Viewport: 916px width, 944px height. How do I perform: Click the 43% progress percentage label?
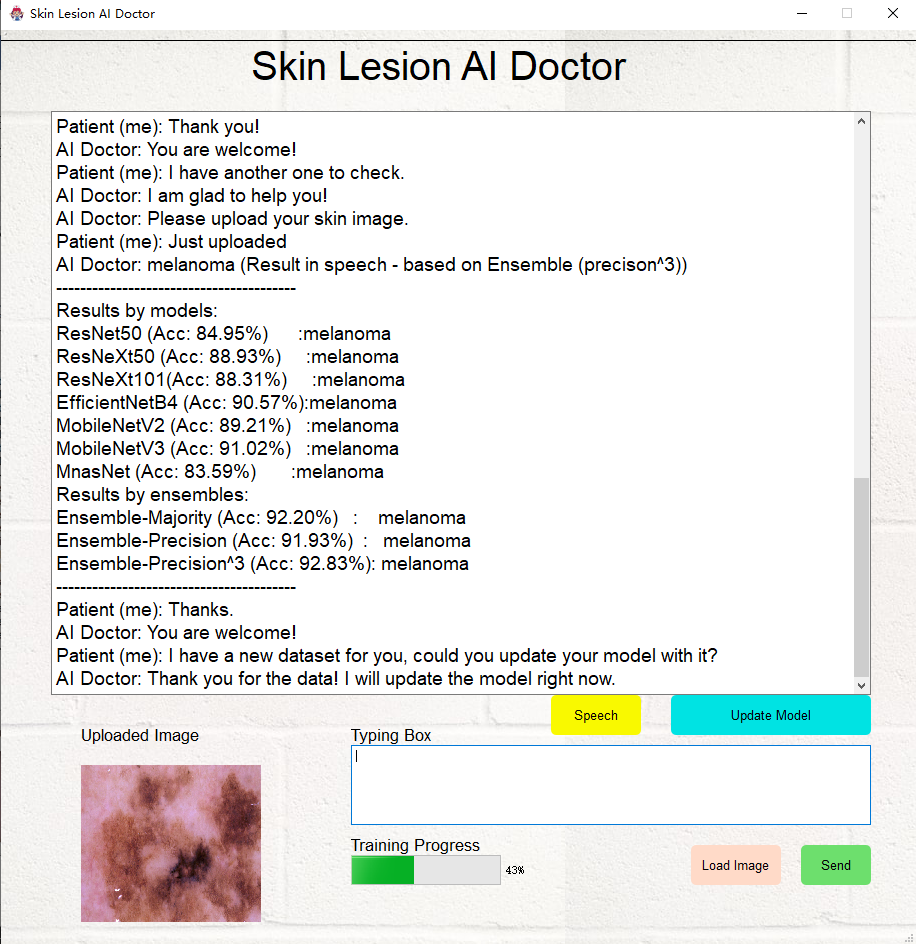pos(514,870)
